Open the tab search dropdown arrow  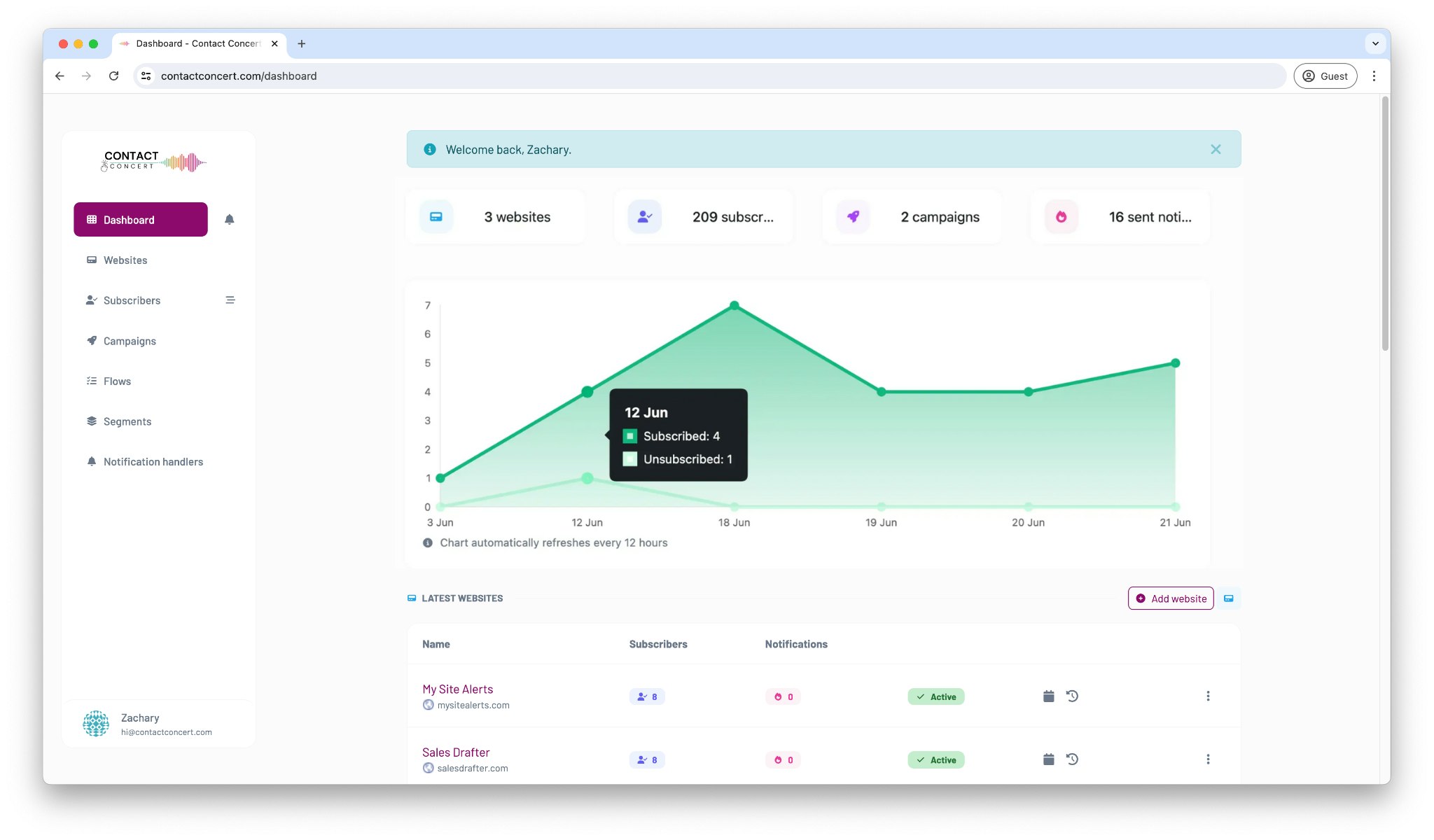pyautogui.click(x=1374, y=43)
